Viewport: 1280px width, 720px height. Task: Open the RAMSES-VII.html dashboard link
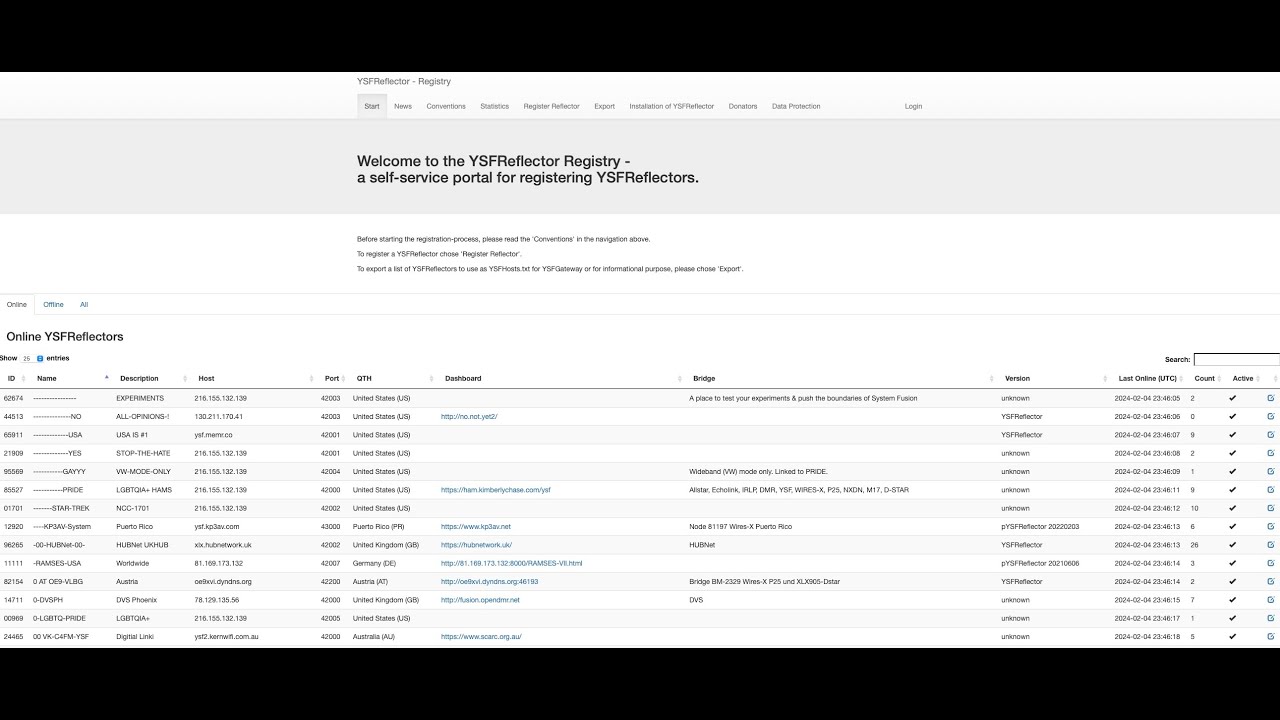click(512, 563)
